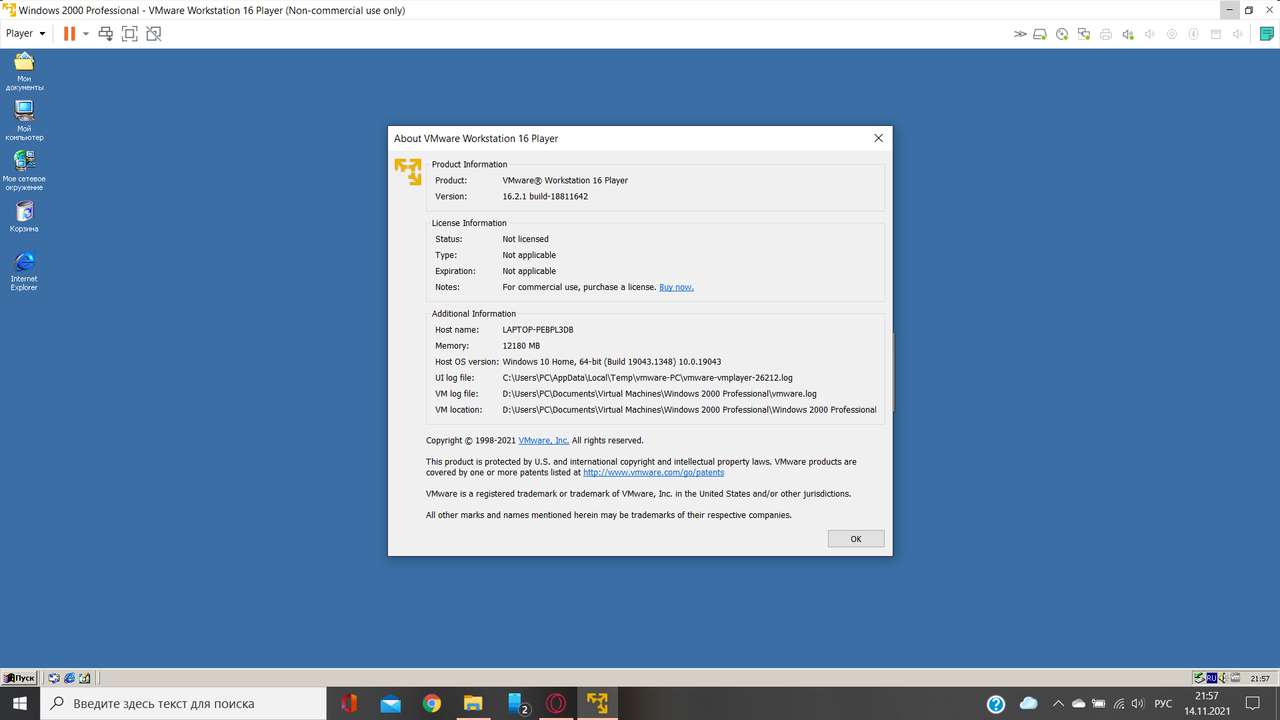Screen dimensions: 1280x720
Task: Open the blue help question mark tray icon
Action: 996,704
